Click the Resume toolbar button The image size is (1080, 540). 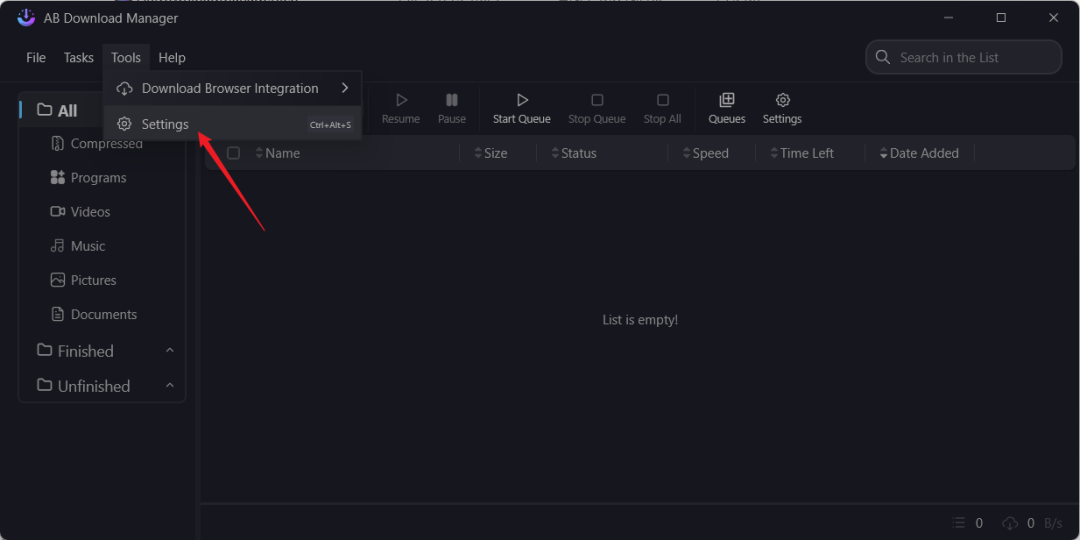401,109
